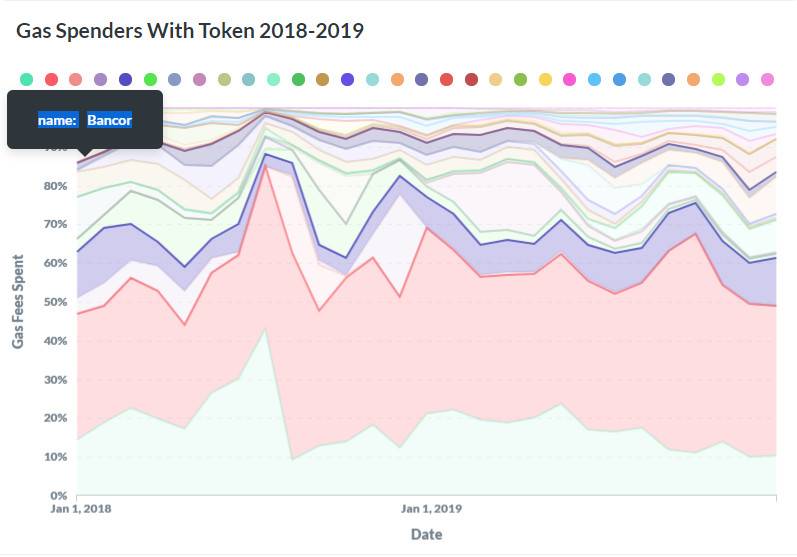This screenshot has width=797, height=557.
Task: Click the third legend dot, salmon colored
Action: click(76, 79)
